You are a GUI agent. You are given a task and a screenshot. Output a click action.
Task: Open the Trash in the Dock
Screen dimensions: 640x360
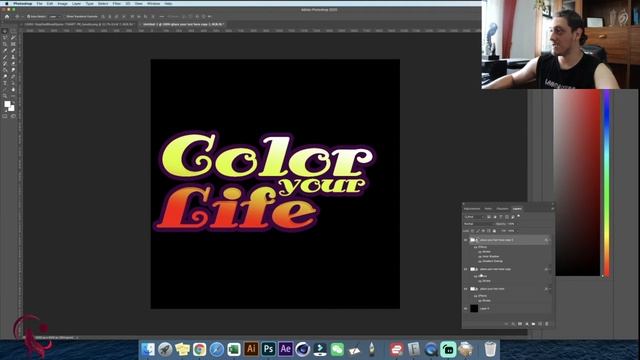pos(490,349)
